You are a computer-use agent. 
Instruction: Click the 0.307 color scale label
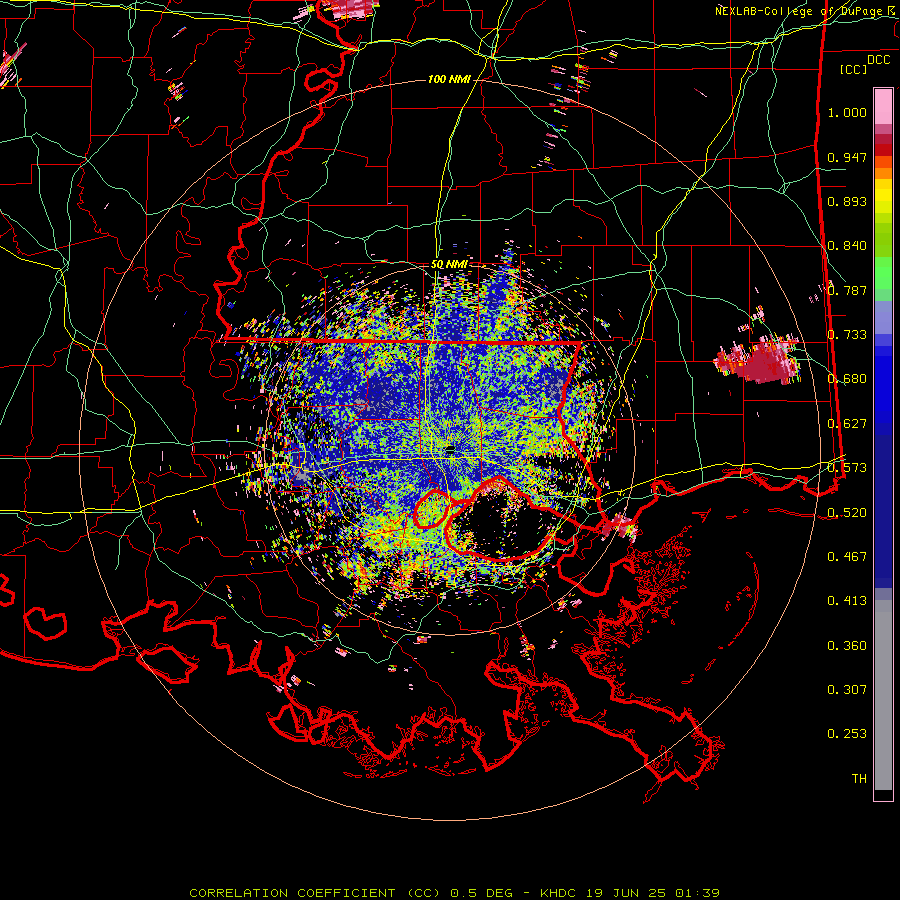847,690
